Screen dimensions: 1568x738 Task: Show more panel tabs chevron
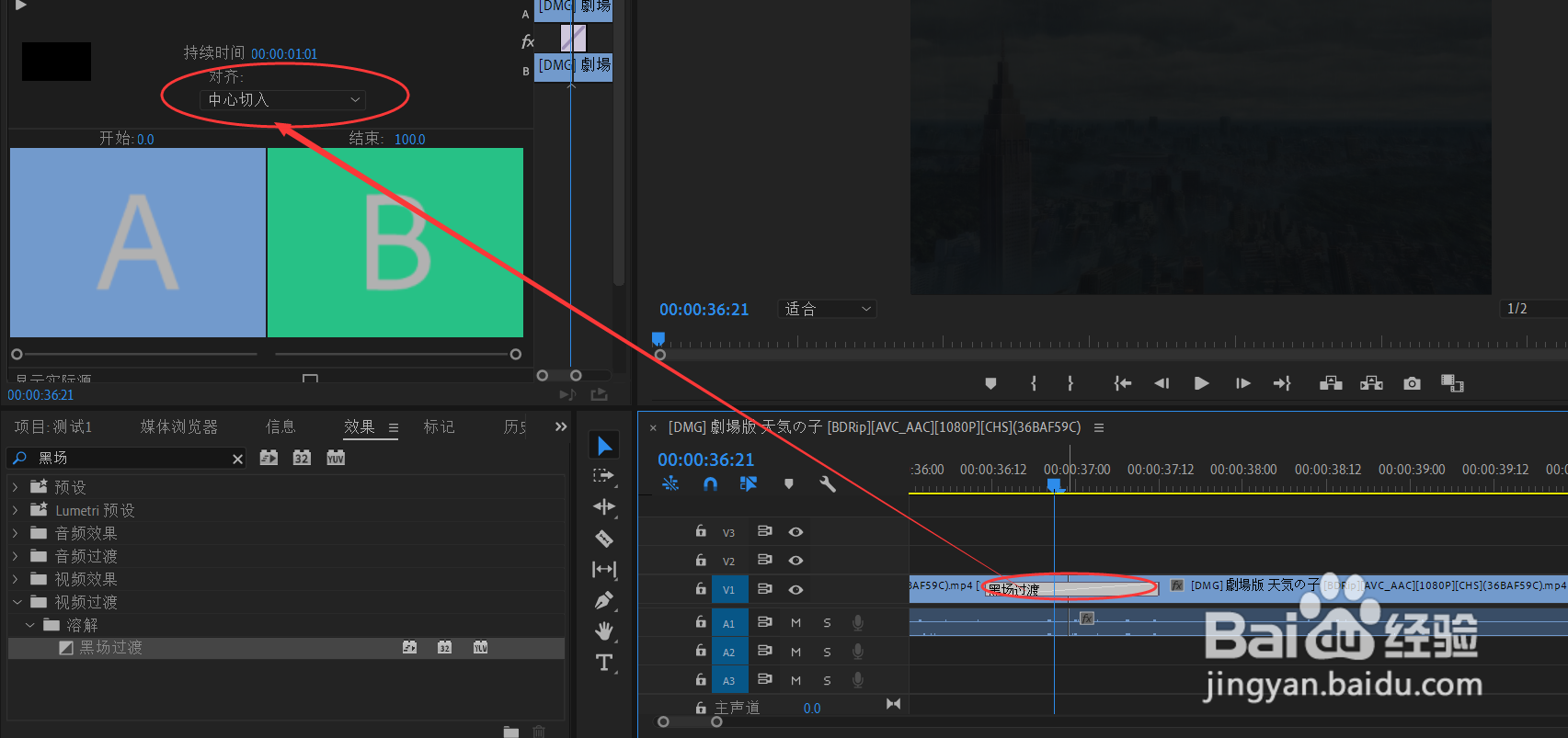coord(561,426)
